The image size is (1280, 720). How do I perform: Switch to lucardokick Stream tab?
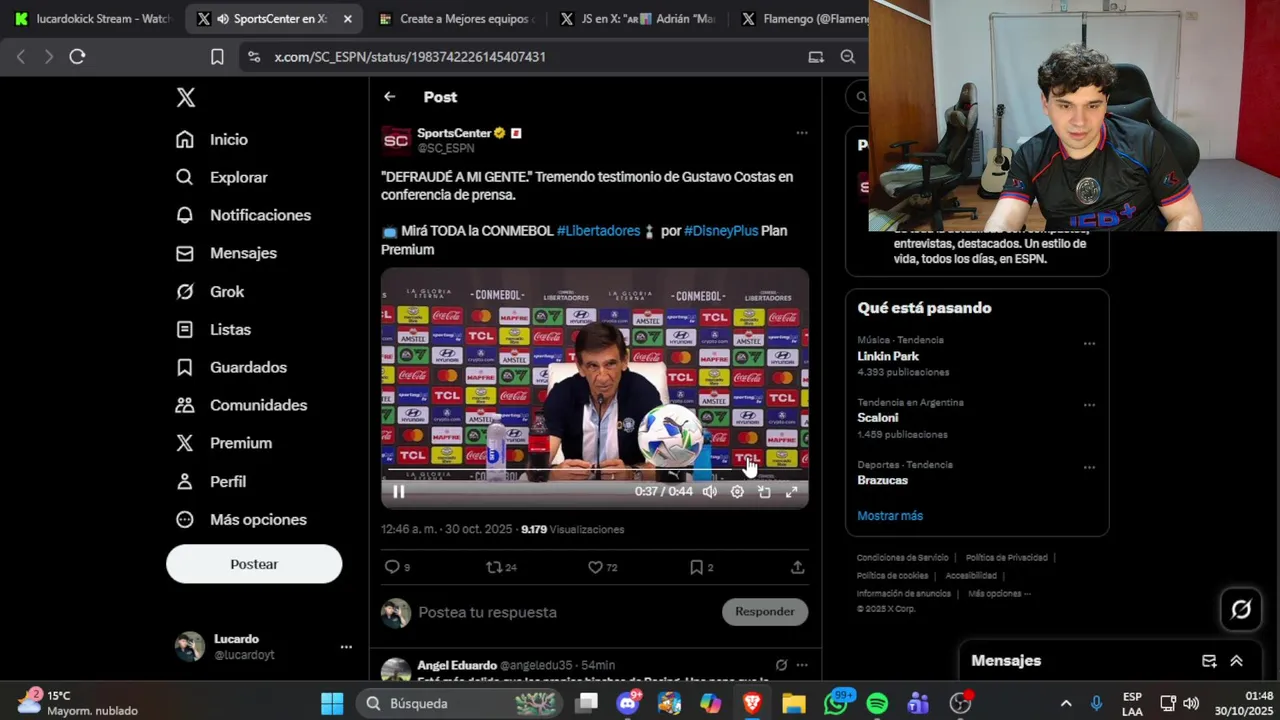pyautogui.click(x=93, y=19)
